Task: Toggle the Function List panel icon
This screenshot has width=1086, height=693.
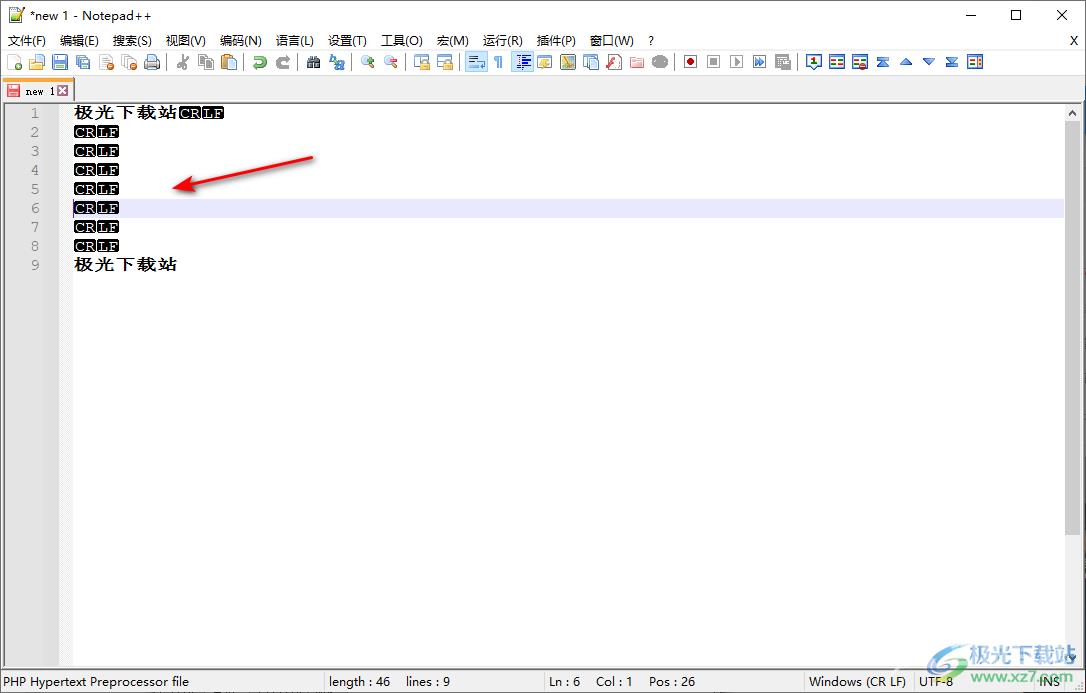Action: (614, 62)
